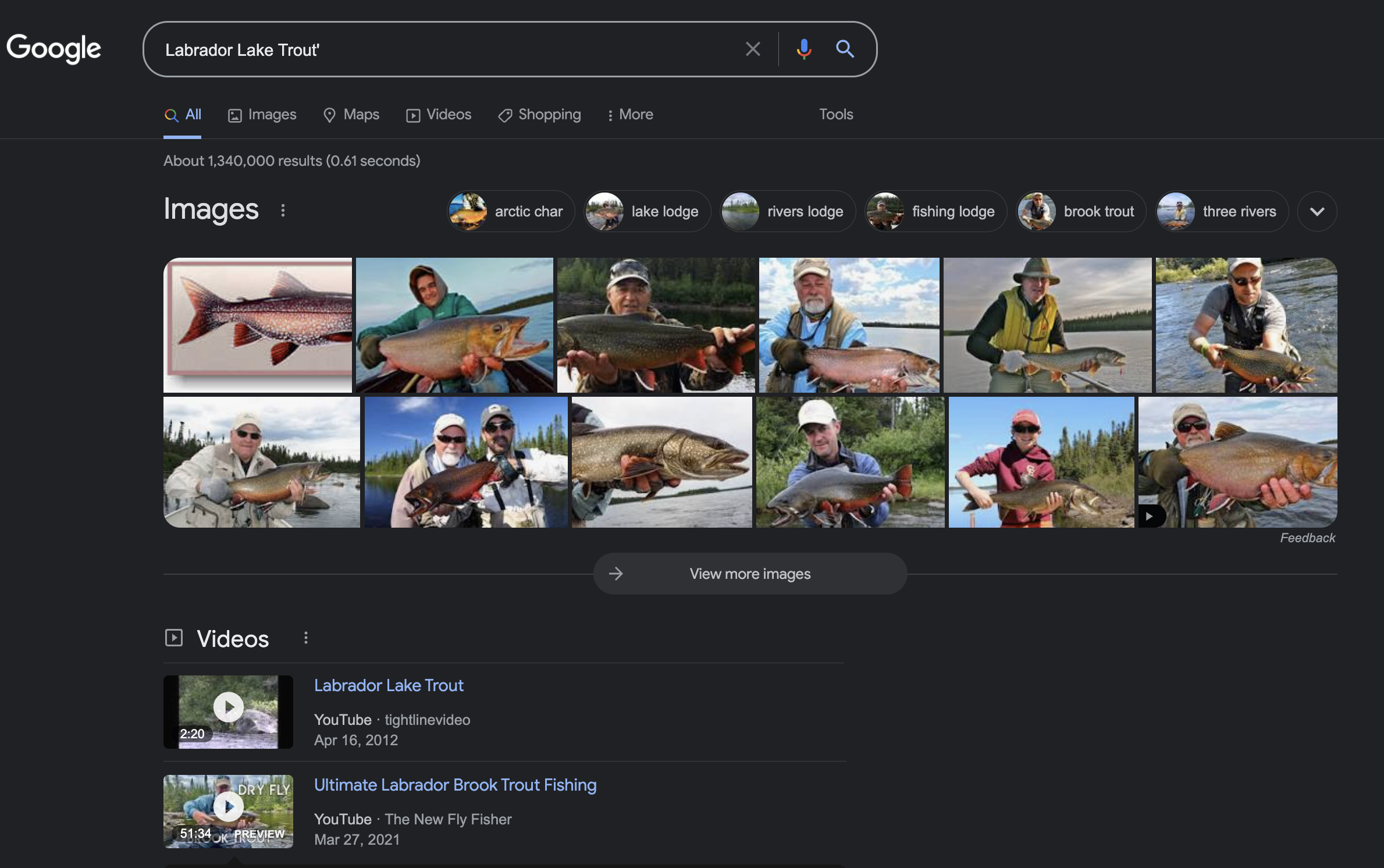Filter images by three rivers chip
This screenshot has width=1384, height=868.
1221,212
